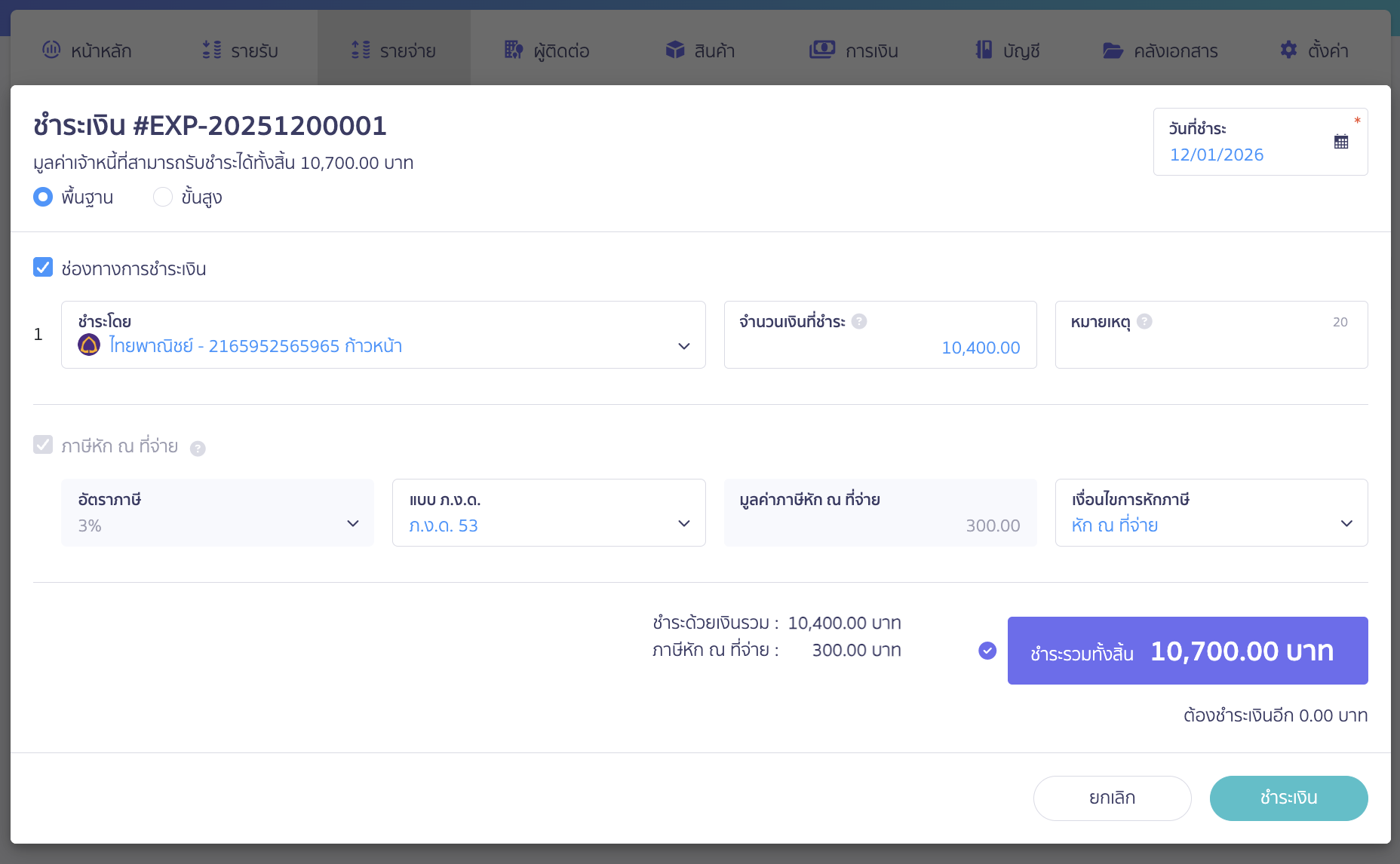
Task: Select the ขั้นสูง radio option
Action: click(x=163, y=197)
